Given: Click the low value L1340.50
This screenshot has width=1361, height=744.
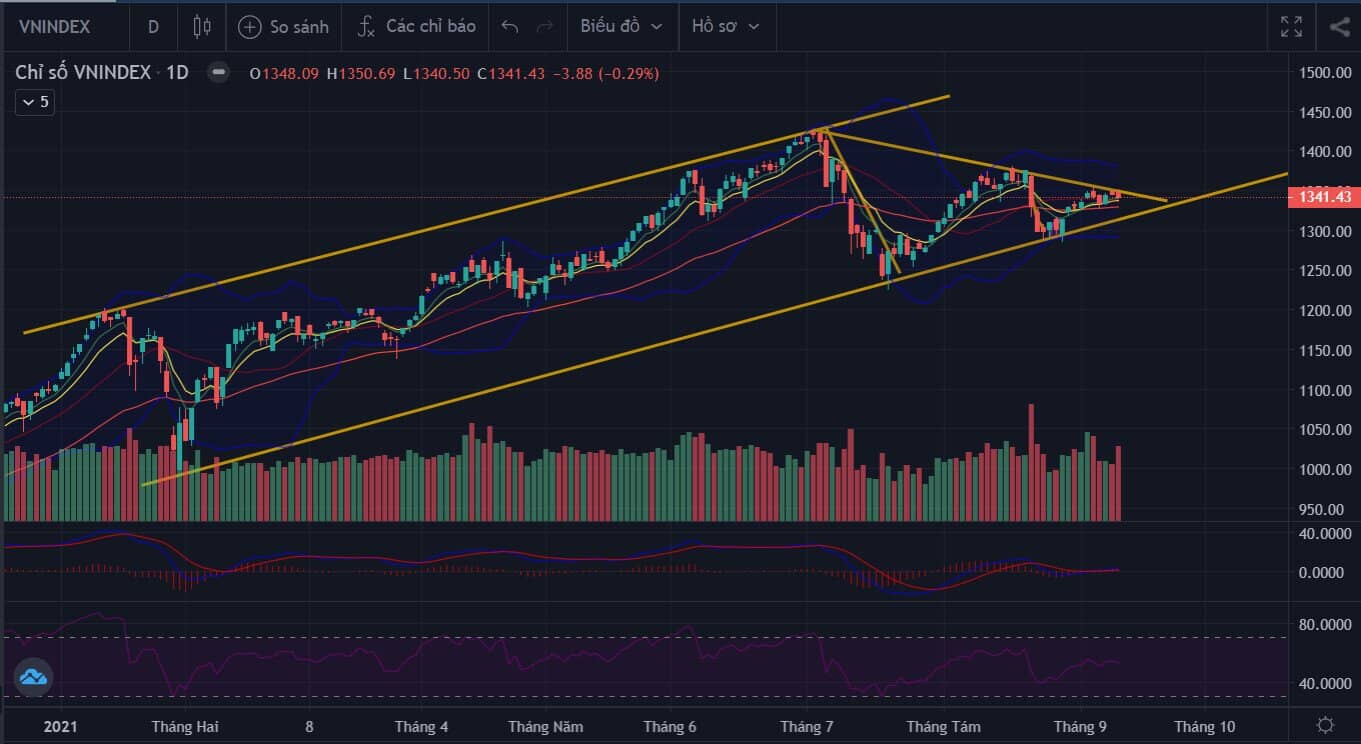Looking at the screenshot, I should (x=436, y=73).
